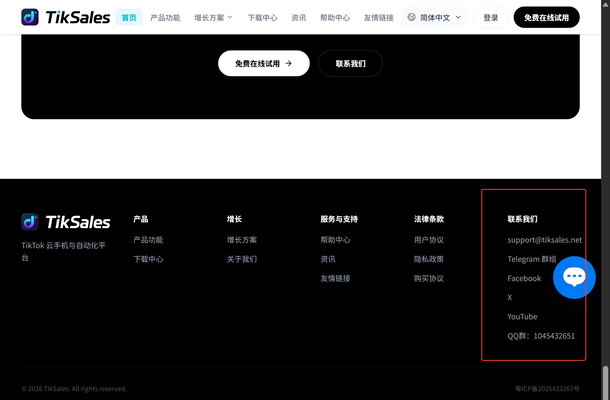Image resolution: width=610 pixels, height=400 pixels.
Task: Click the globe language icon
Action: click(x=412, y=17)
